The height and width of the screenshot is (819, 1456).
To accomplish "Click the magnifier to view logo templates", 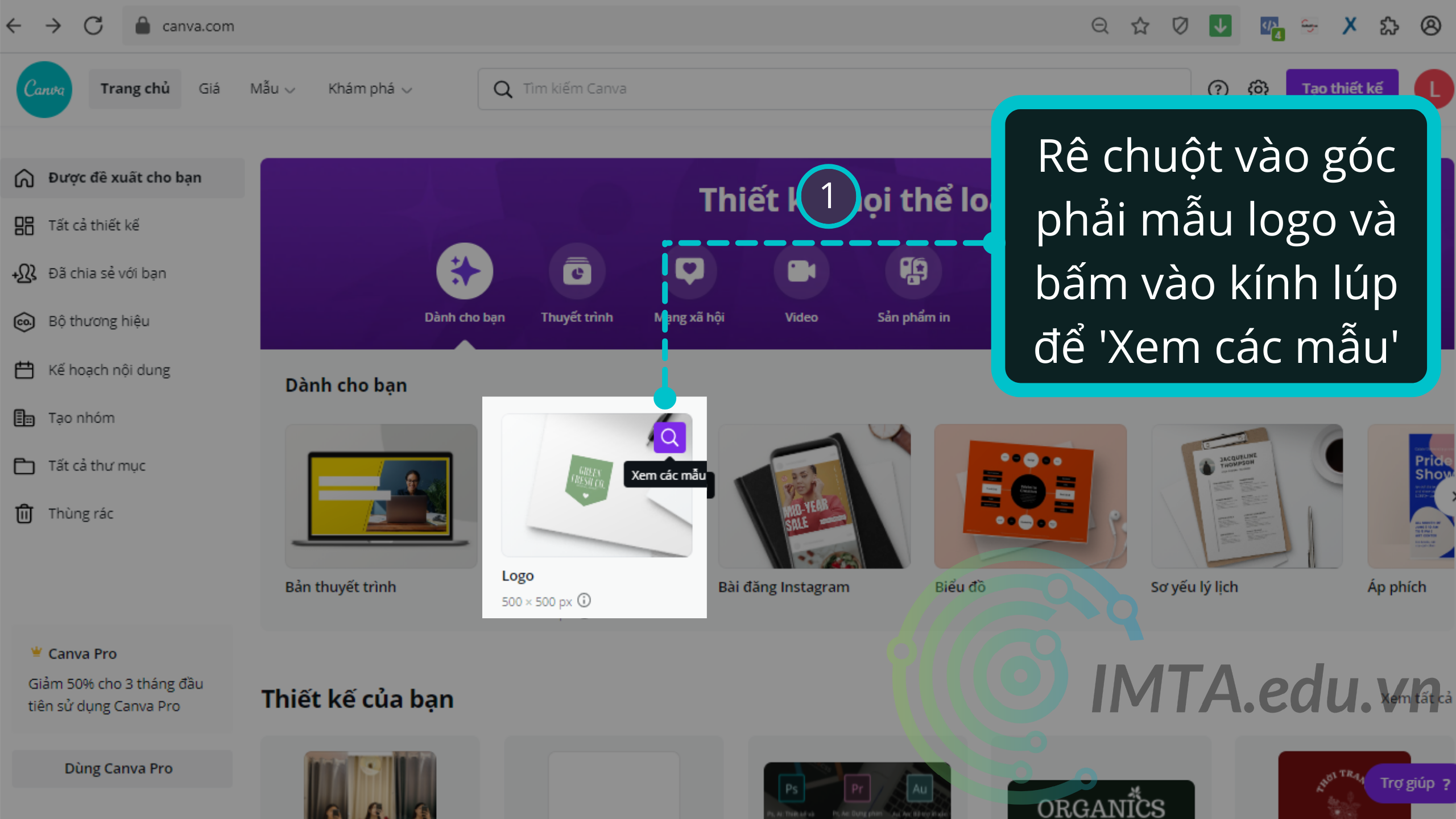I will coord(669,437).
